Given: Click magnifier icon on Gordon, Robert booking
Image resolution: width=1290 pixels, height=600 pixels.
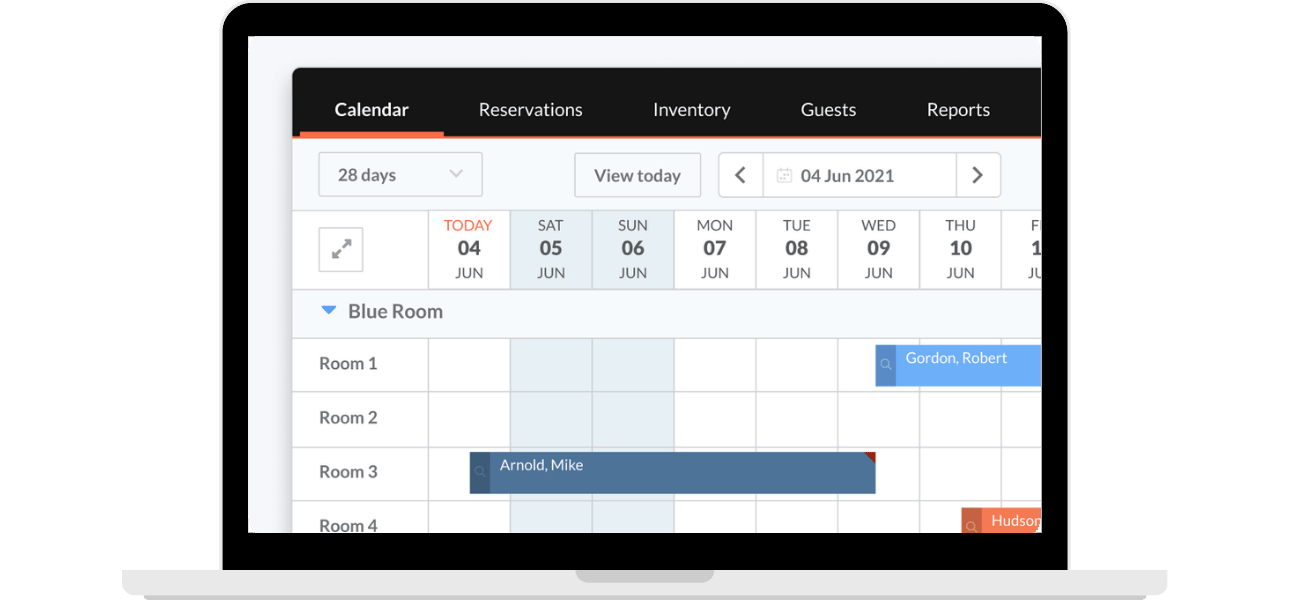Looking at the screenshot, I should click(885, 366).
